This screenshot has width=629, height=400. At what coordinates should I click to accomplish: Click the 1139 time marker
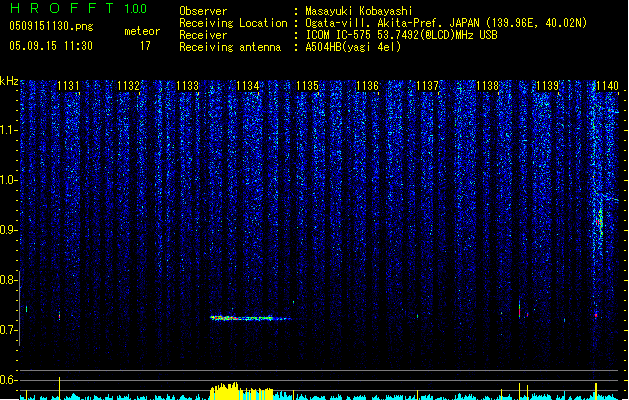548,86
